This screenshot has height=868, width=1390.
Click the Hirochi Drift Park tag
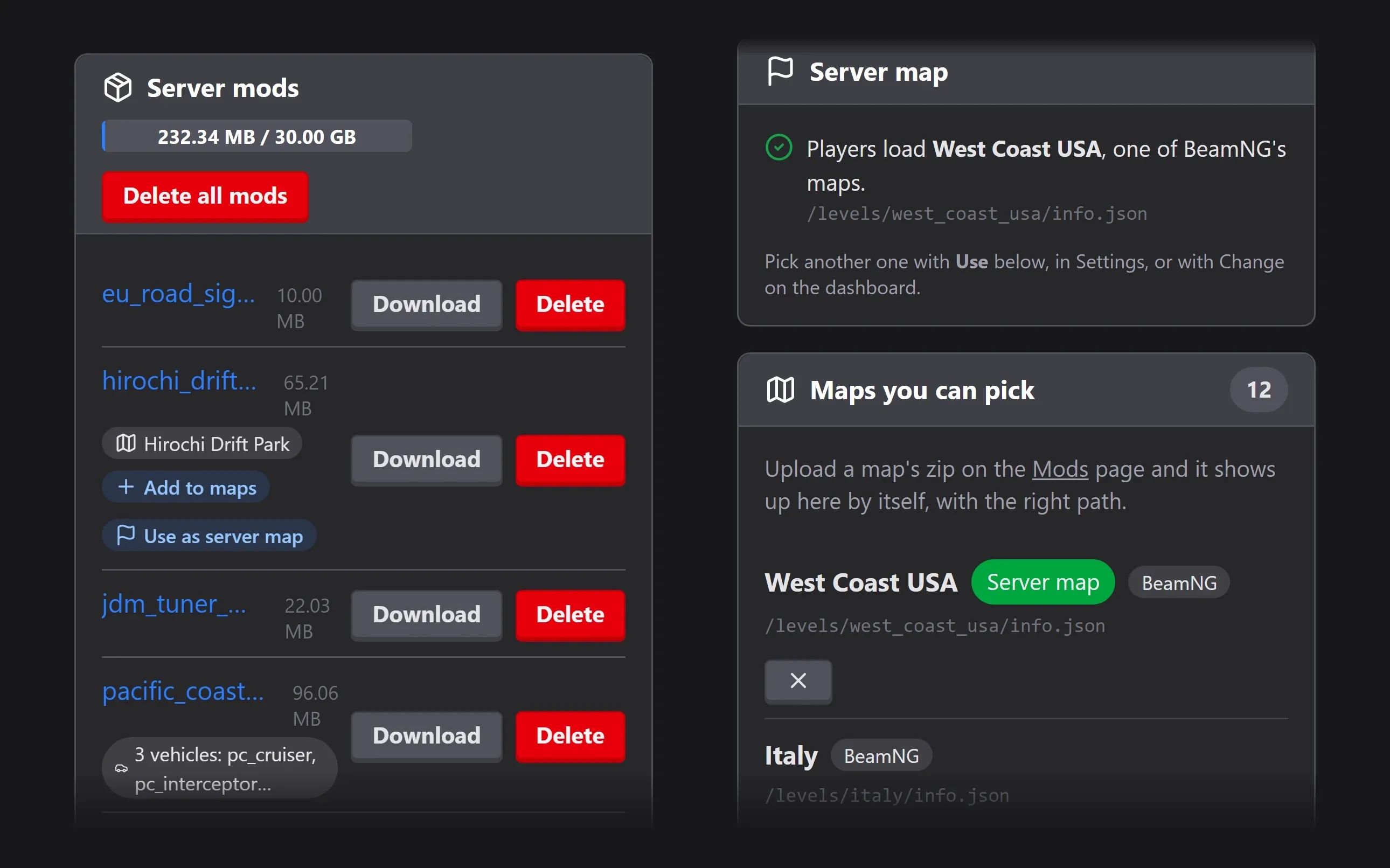coord(202,443)
